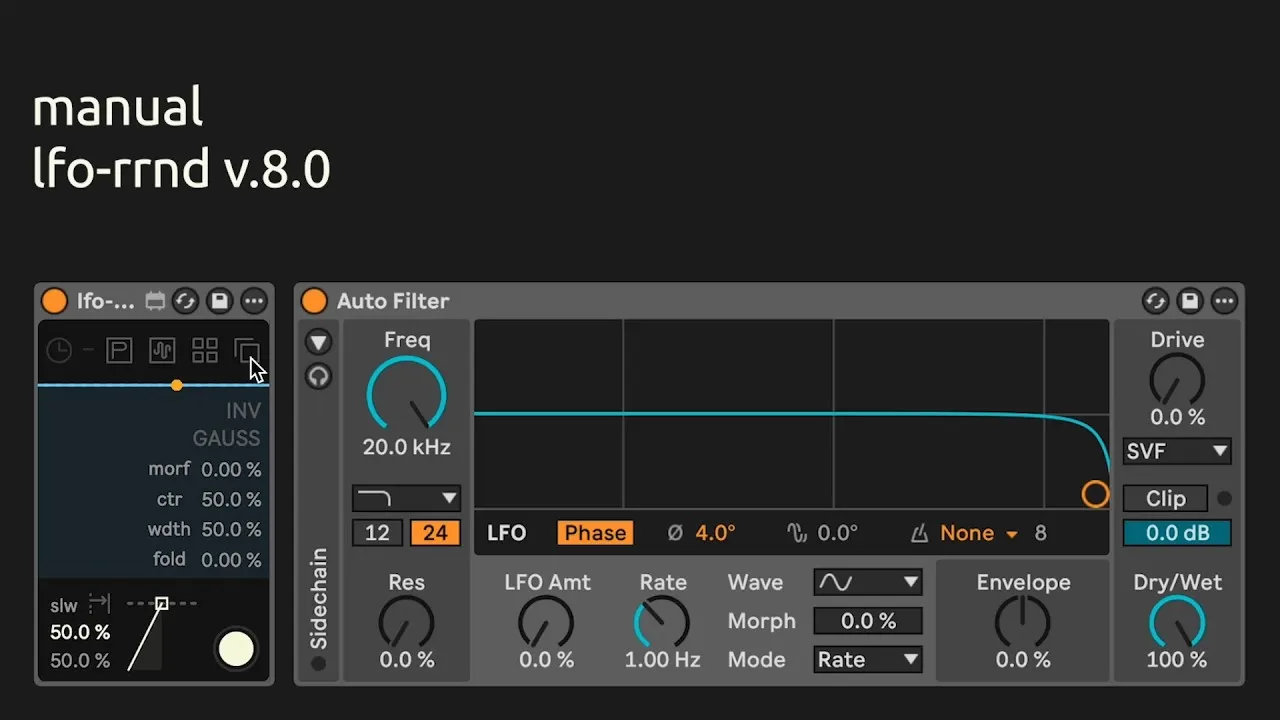
Task: Open lfo device options ellipsis menu
Action: tap(254, 301)
